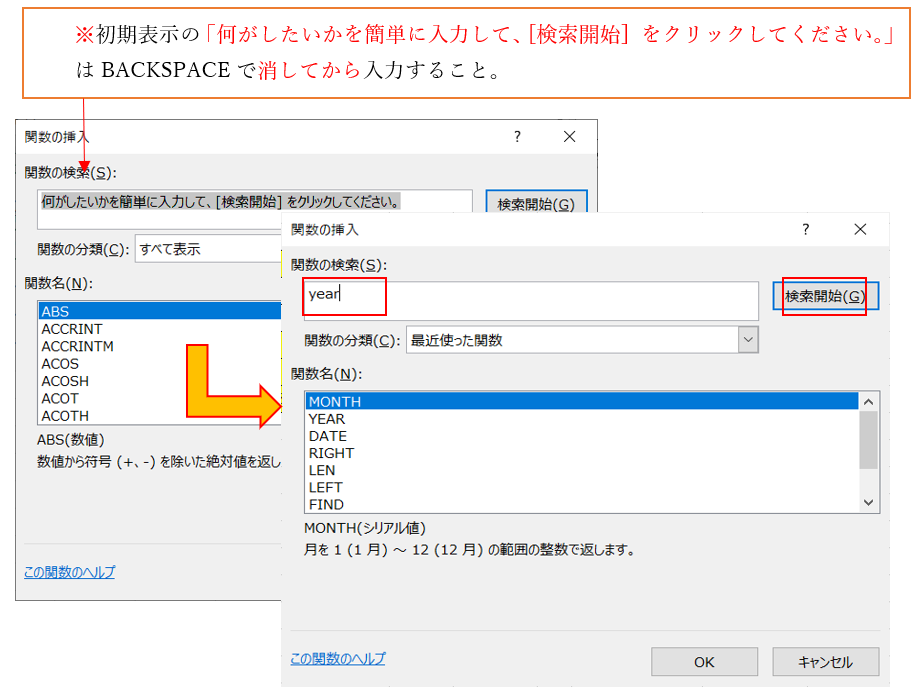The image size is (916, 699).
Task: Pick the FIND function in the list
Action: [326, 505]
